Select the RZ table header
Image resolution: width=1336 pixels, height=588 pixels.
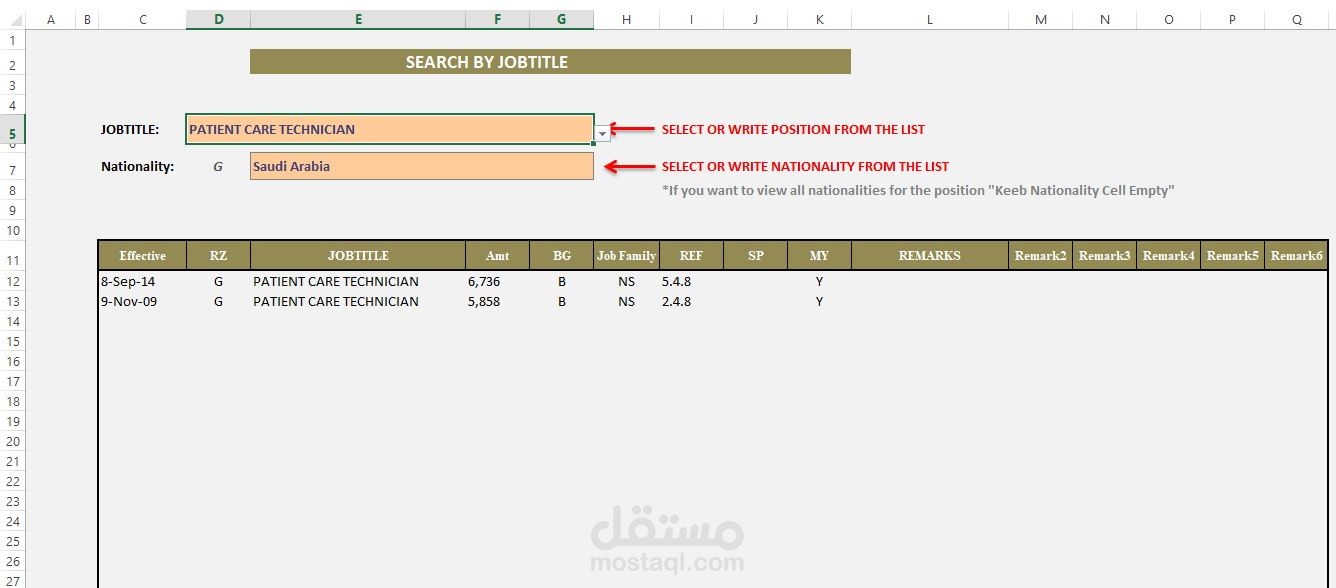[x=218, y=256]
